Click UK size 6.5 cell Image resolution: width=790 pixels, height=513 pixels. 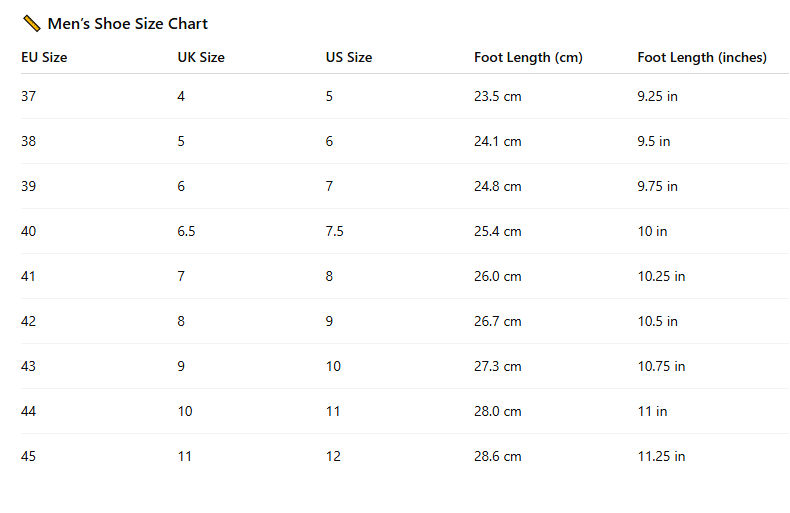point(187,231)
